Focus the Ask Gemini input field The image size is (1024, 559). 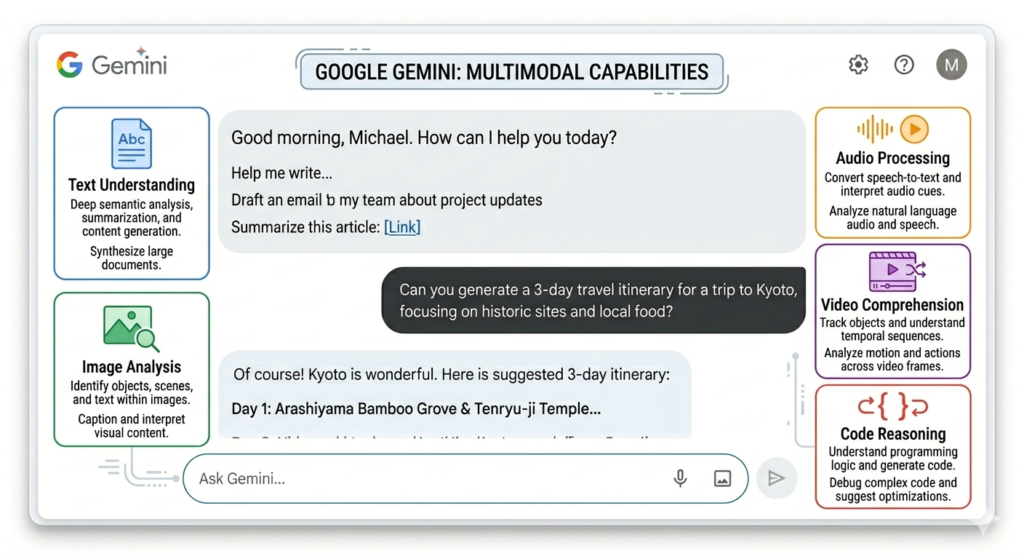[x=465, y=479]
